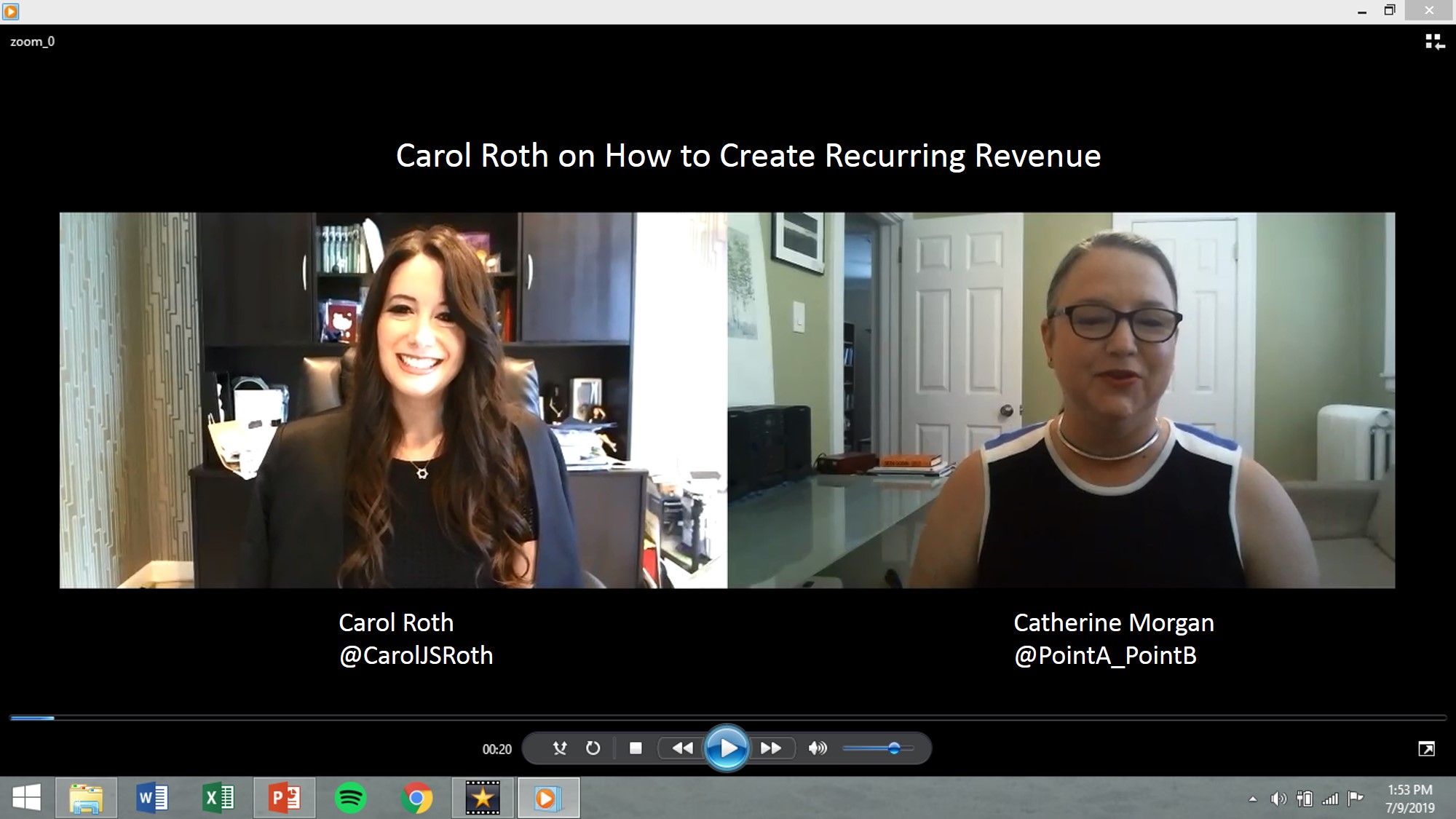Mute the player volume speaker
Screen dimensions: 1456x819
click(818, 748)
